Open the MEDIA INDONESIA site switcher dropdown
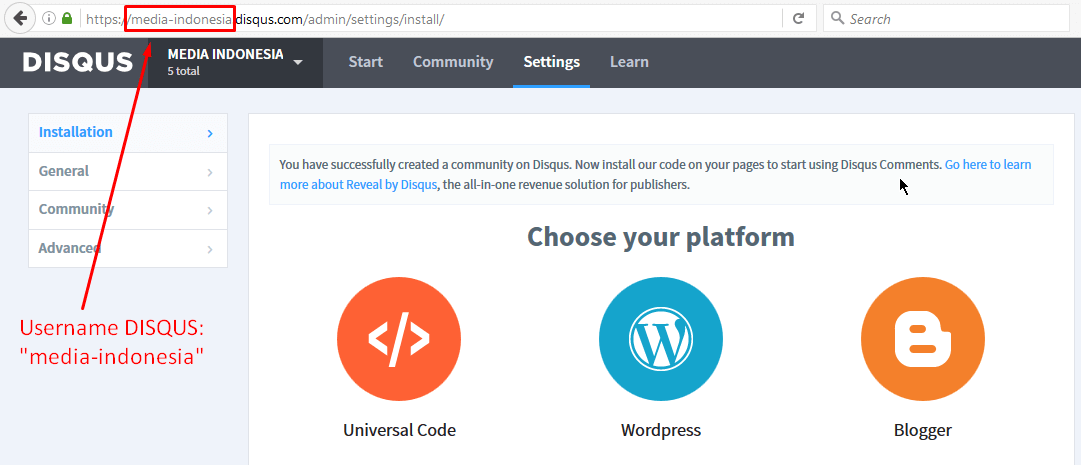 click(x=235, y=62)
